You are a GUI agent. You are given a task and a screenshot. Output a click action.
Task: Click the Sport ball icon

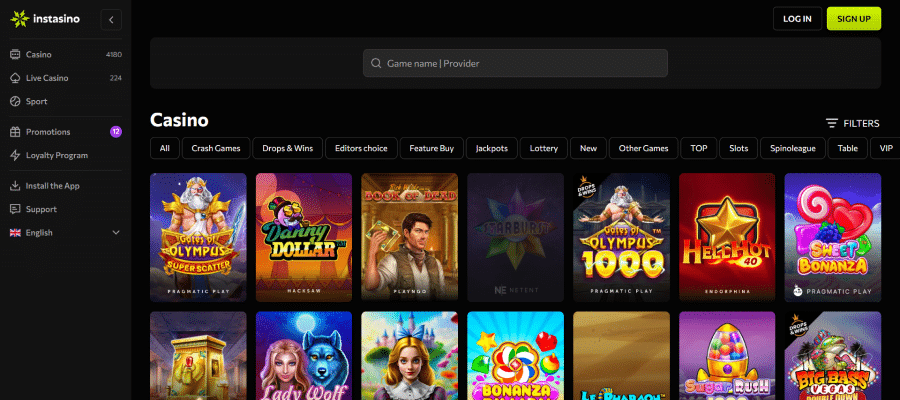coord(15,102)
